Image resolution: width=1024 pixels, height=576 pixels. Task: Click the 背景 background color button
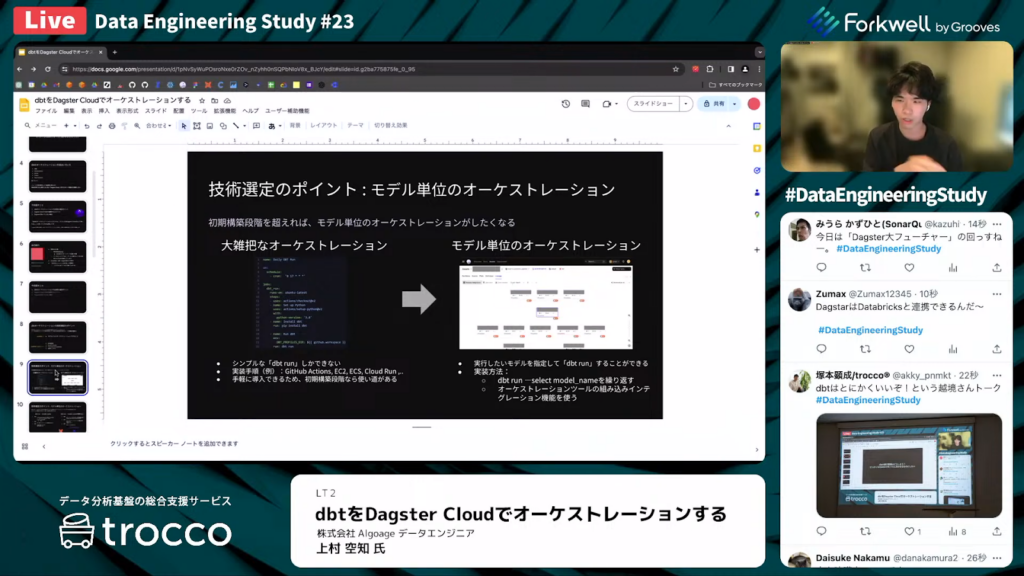point(295,126)
